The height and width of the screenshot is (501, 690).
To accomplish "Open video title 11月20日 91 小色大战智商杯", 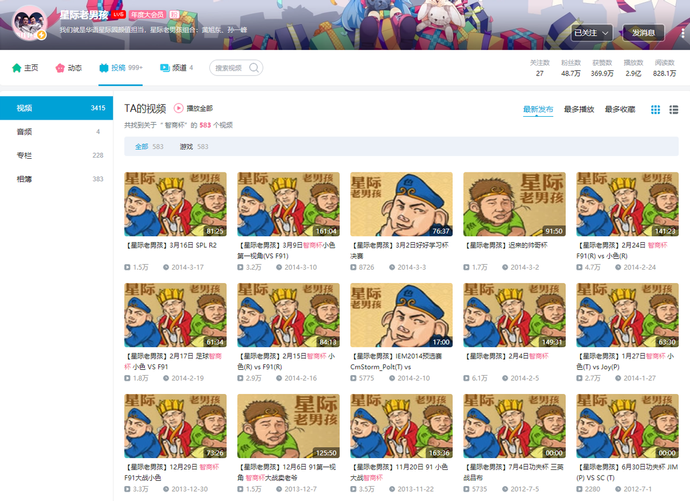I will (x=399, y=472).
